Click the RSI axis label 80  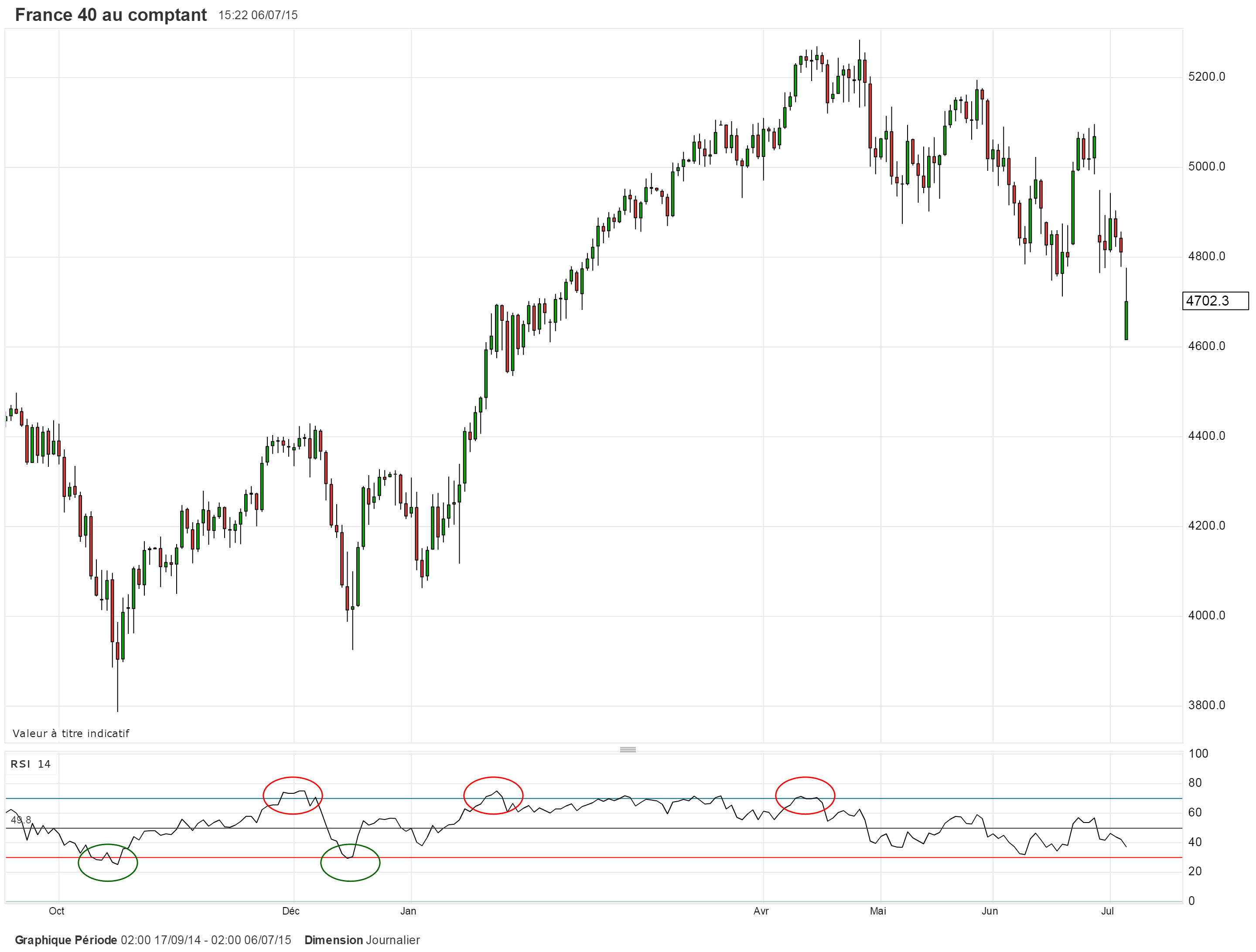pos(1195,783)
